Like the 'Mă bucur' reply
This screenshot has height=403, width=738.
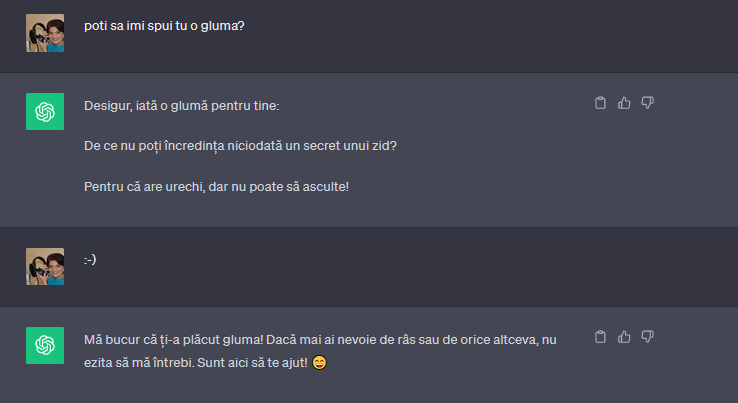[x=624, y=336]
